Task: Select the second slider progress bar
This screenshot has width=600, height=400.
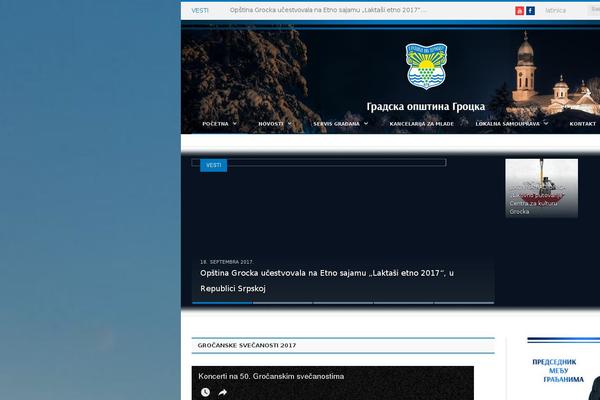Action: point(282,303)
